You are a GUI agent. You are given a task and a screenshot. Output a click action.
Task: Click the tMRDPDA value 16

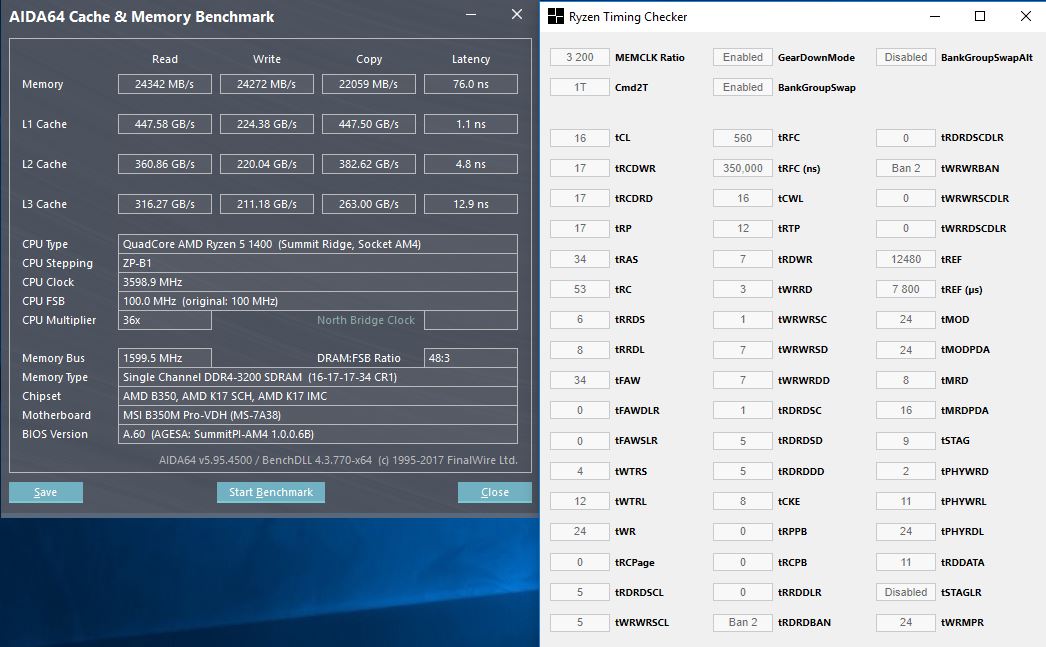click(x=906, y=410)
